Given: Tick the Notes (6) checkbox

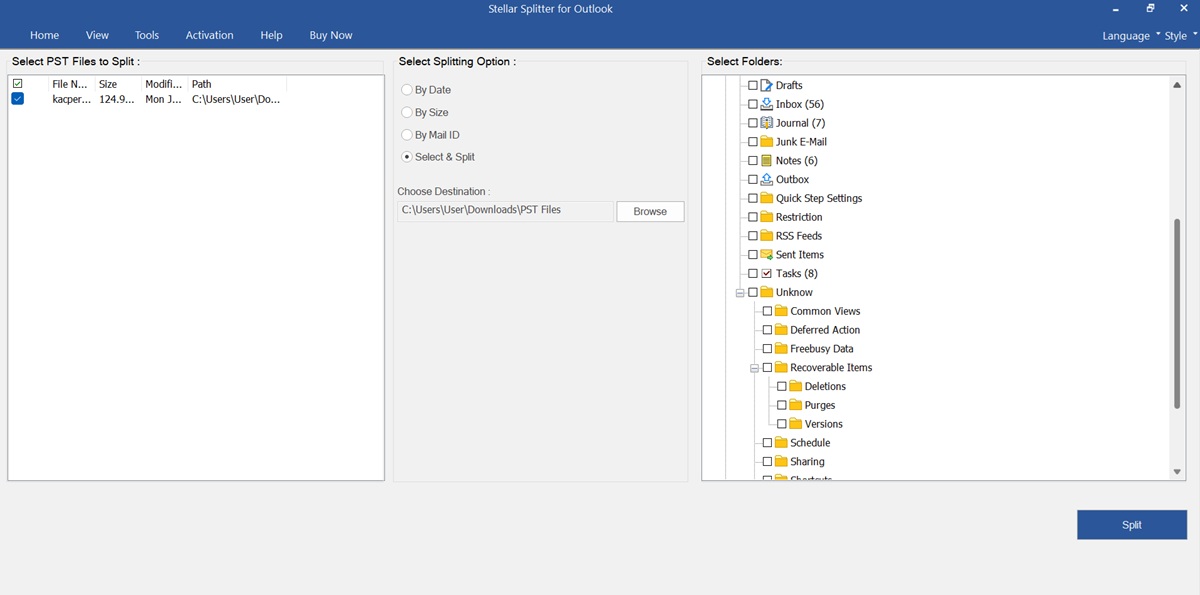Looking at the screenshot, I should [753, 161].
